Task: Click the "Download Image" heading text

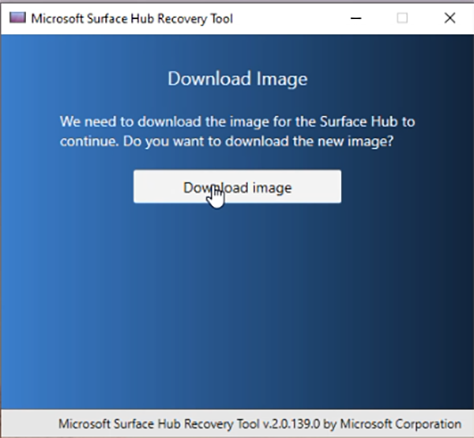Action: [237, 79]
